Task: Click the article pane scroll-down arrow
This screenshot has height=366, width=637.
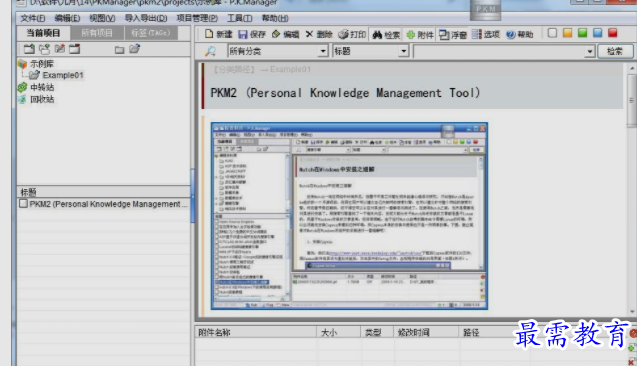Action: [632, 312]
